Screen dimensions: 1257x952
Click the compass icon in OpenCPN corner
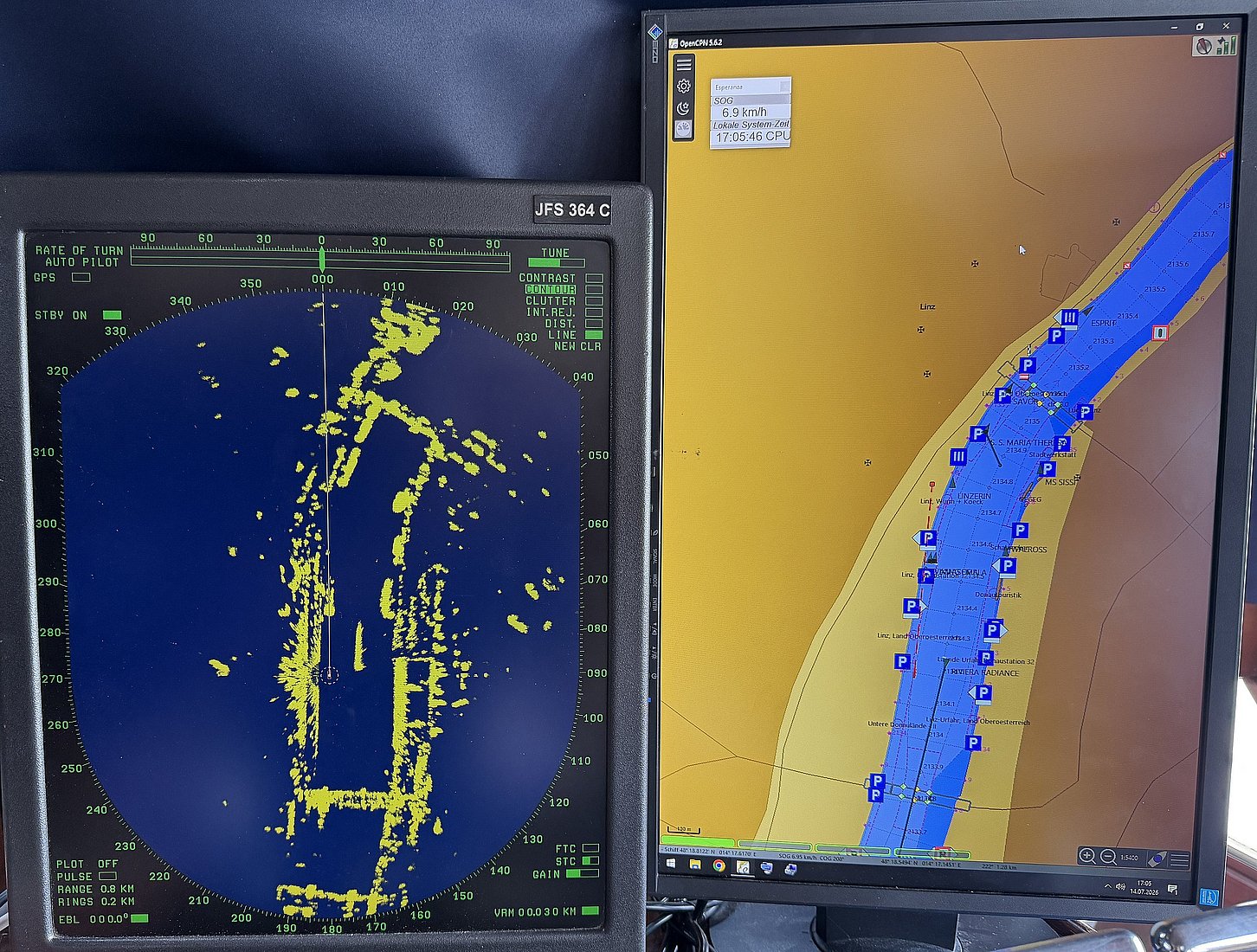[x=1203, y=46]
